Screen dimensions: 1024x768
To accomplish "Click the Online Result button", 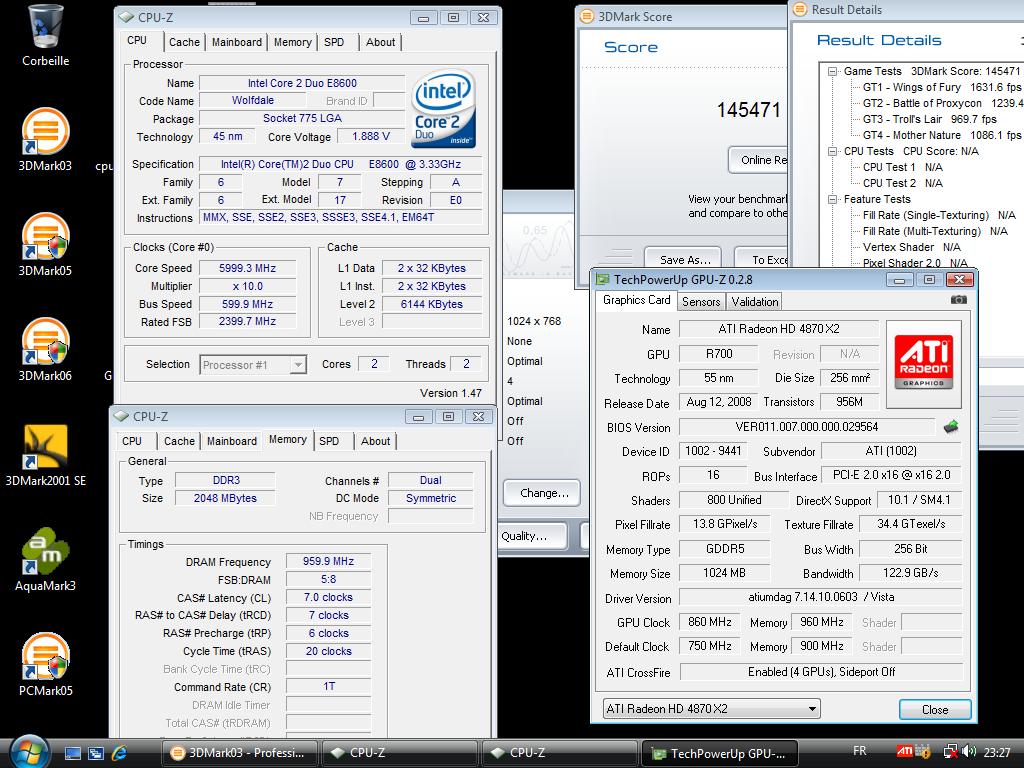I will tap(758, 160).
